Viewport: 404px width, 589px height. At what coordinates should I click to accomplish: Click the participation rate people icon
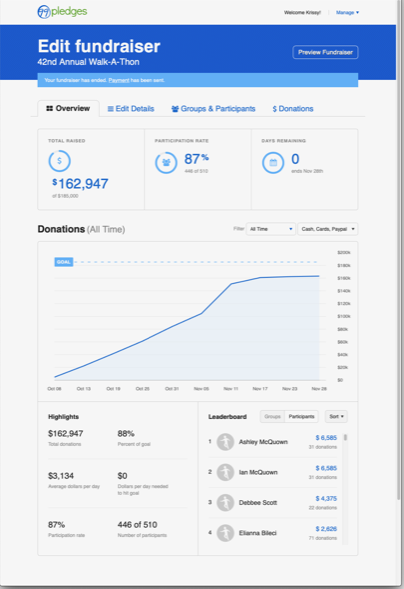click(166, 163)
